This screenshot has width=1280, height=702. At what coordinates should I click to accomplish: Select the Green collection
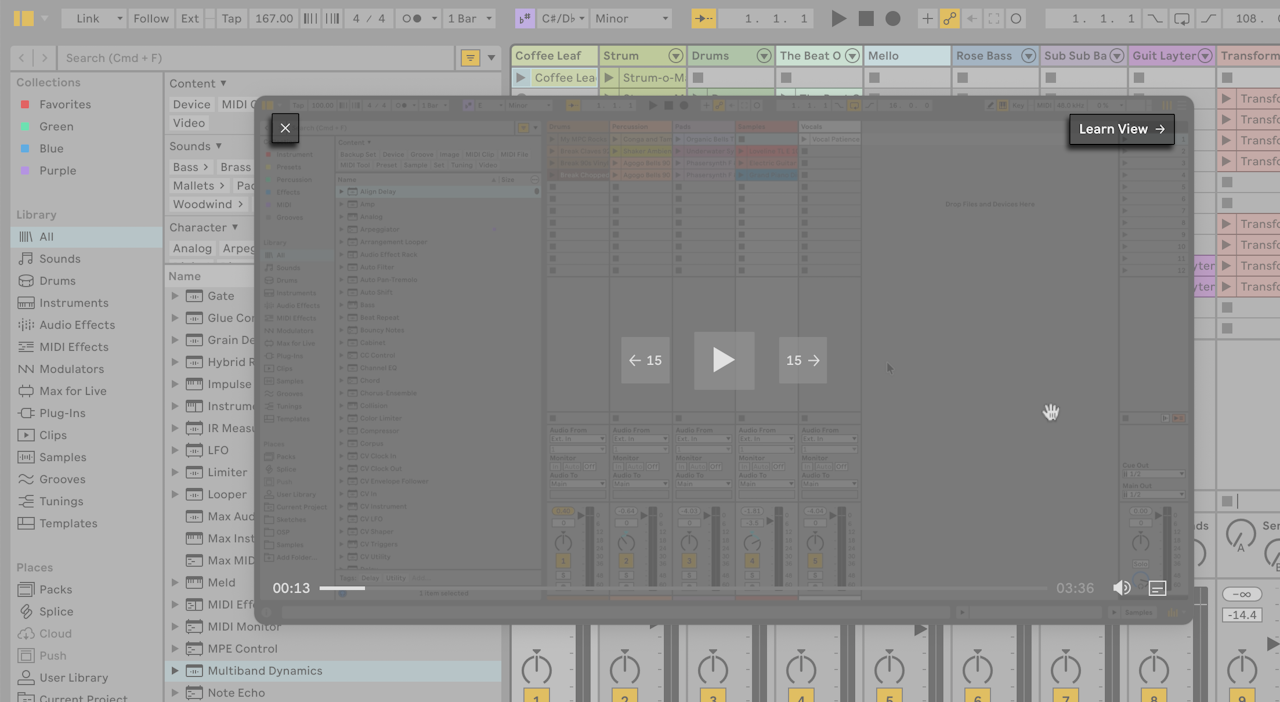point(56,126)
